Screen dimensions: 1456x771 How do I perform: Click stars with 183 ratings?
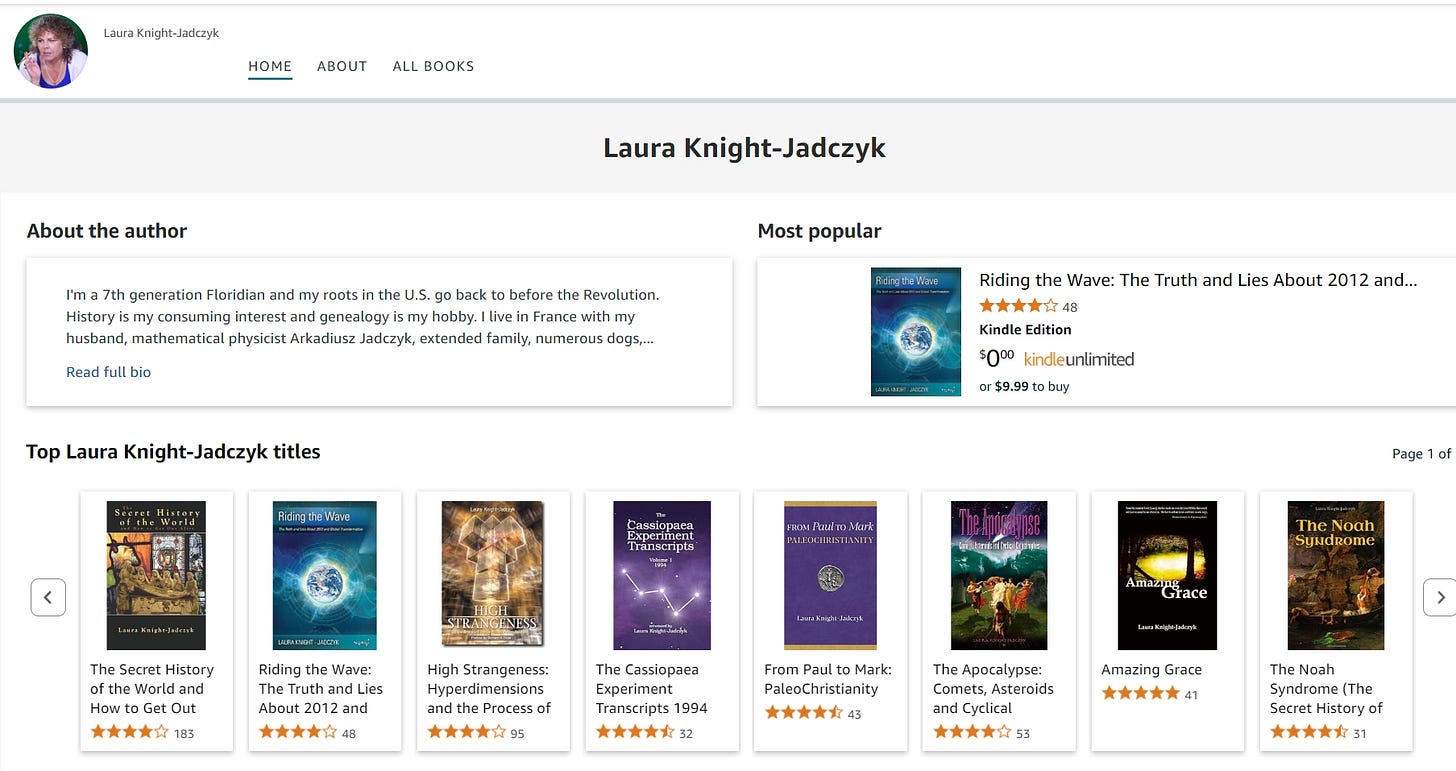coord(129,732)
